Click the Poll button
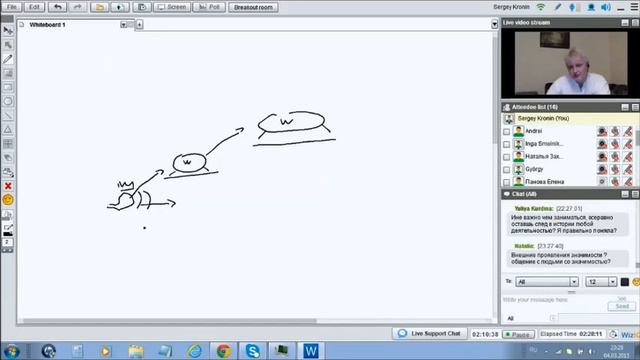This screenshot has width=640, height=360. tap(209, 7)
